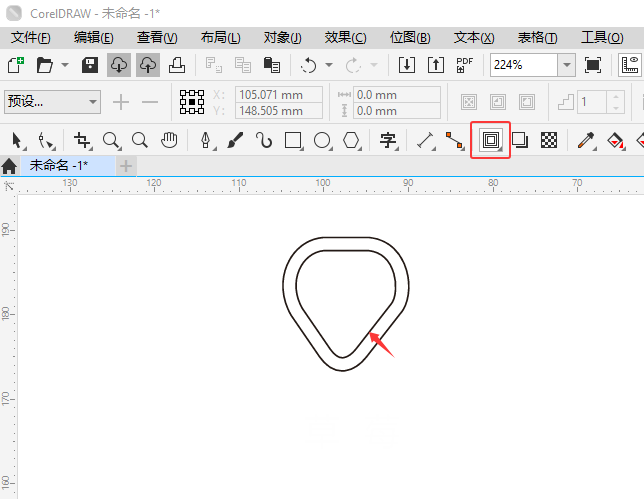Click the Home welcome screen icon
The image size is (644, 499).
[9, 166]
